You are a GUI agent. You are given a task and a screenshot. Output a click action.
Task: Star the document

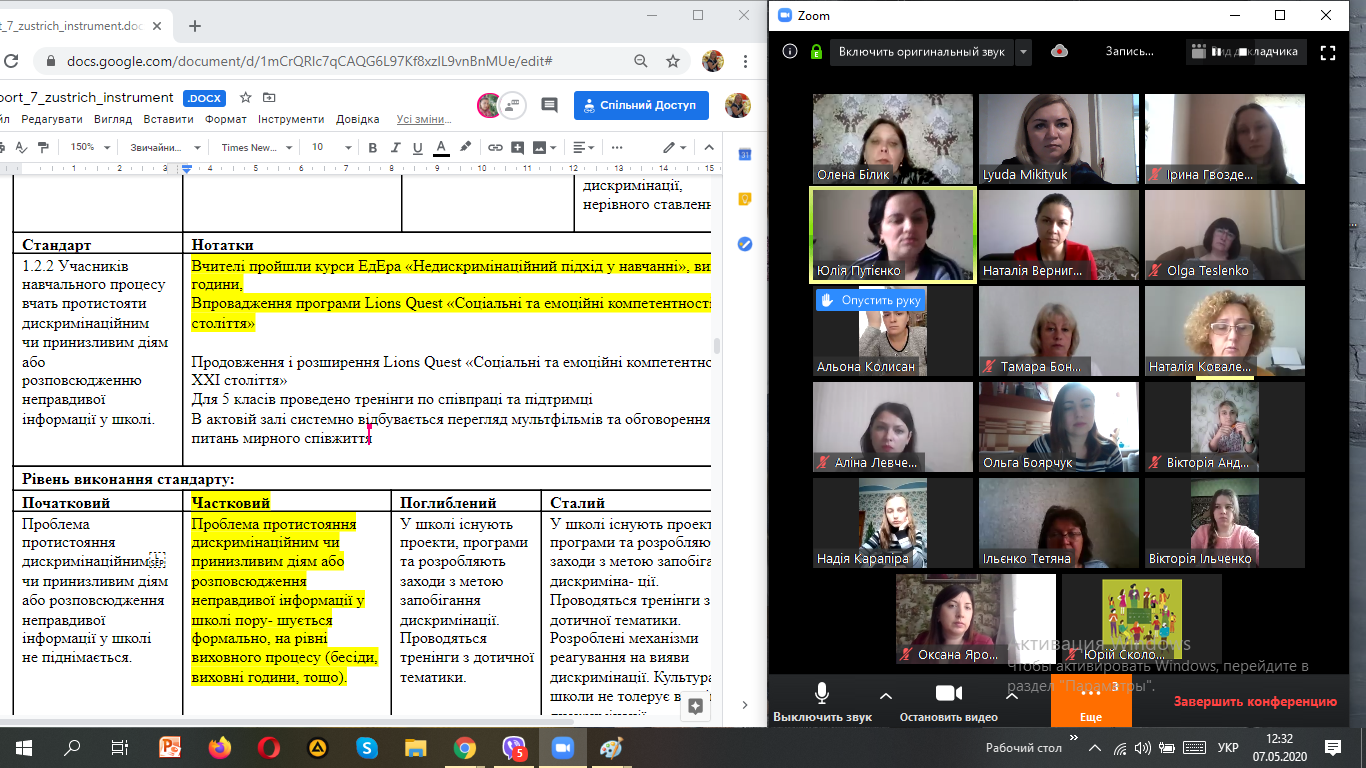(246, 98)
